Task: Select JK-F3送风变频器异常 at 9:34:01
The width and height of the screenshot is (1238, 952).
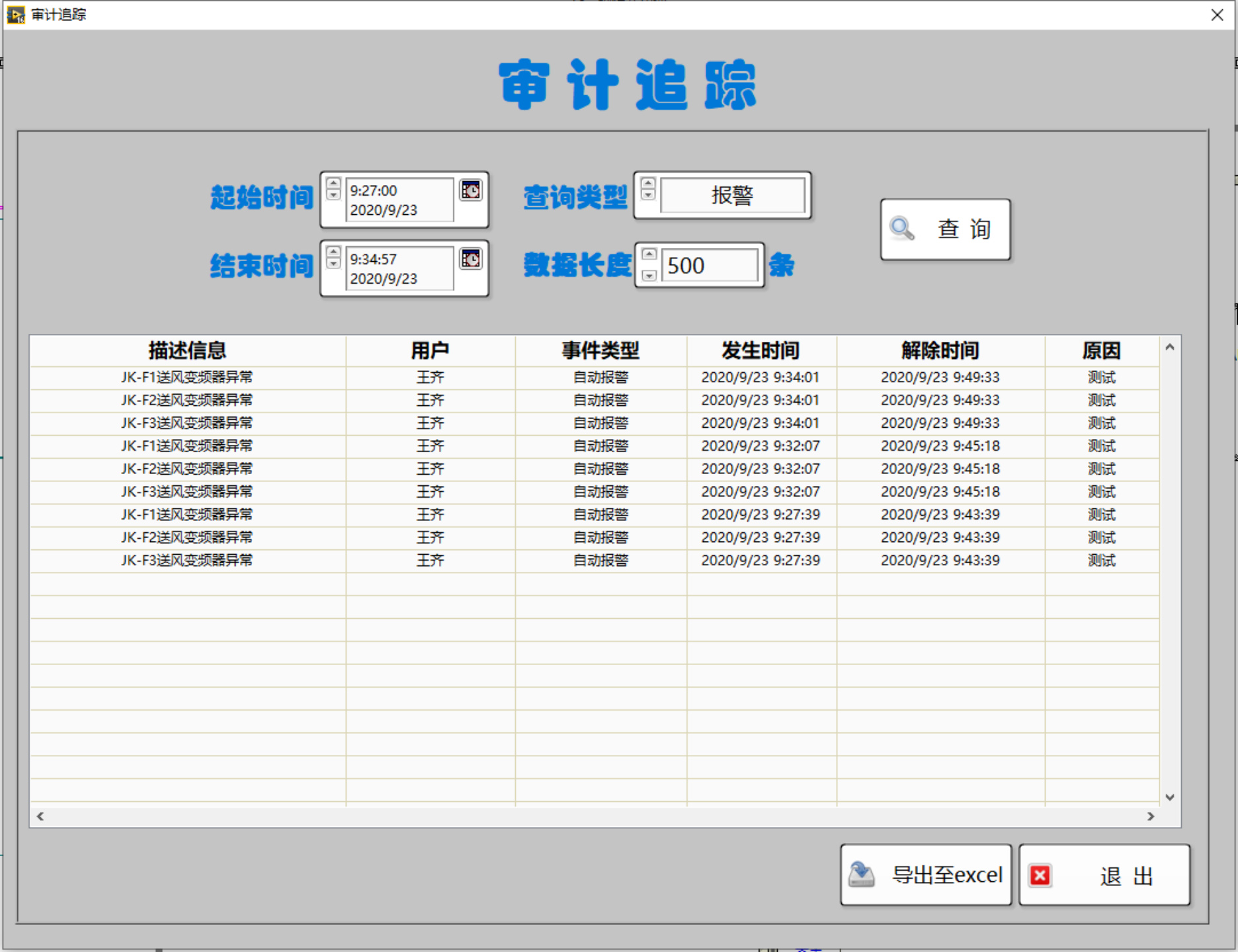Action: tap(187, 423)
